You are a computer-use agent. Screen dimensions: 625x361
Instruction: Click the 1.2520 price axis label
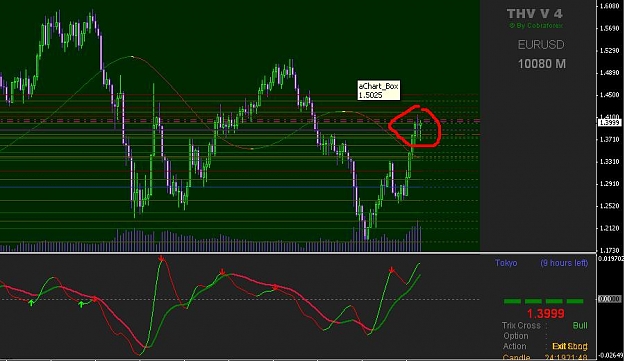609,206
